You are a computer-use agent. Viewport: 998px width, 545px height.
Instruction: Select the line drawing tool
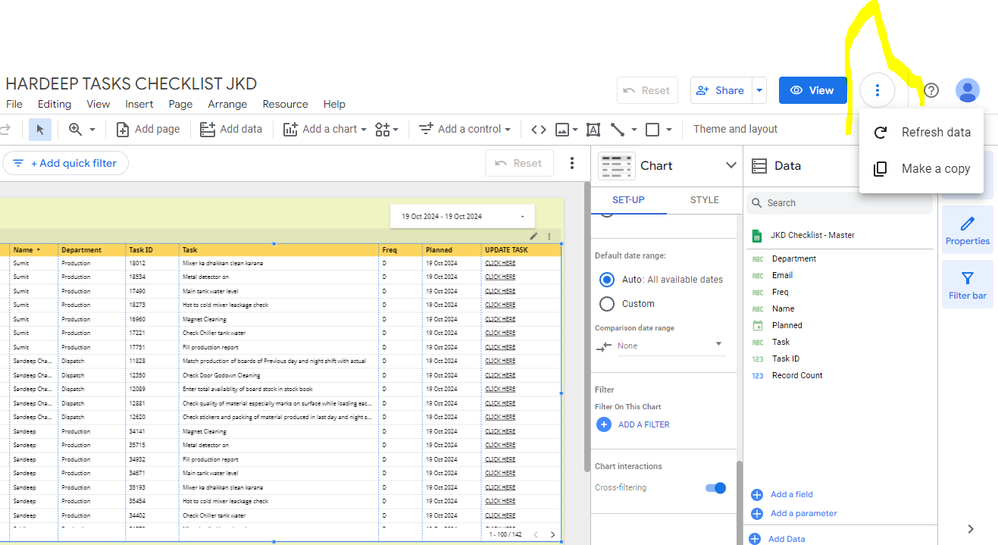[617, 130]
